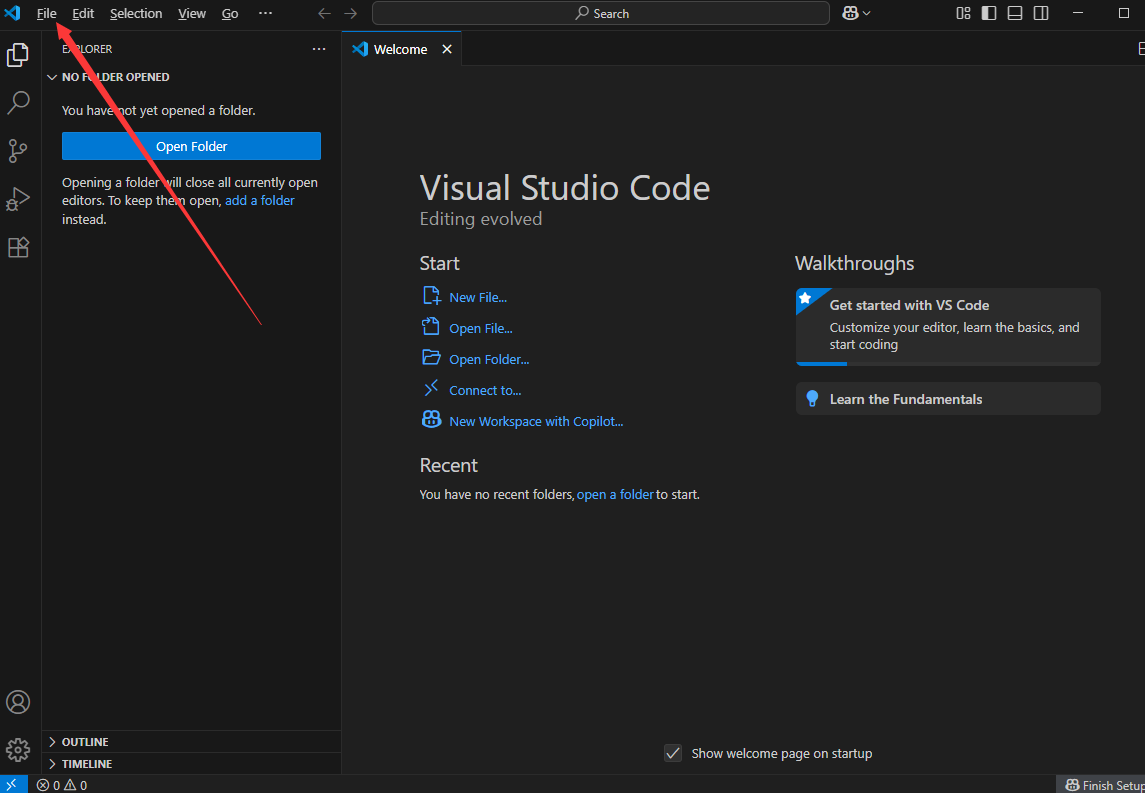Image resolution: width=1145 pixels, height=793 pixels.
Task: Expand the OUTLINE section
Action: (x=191, y=742)
